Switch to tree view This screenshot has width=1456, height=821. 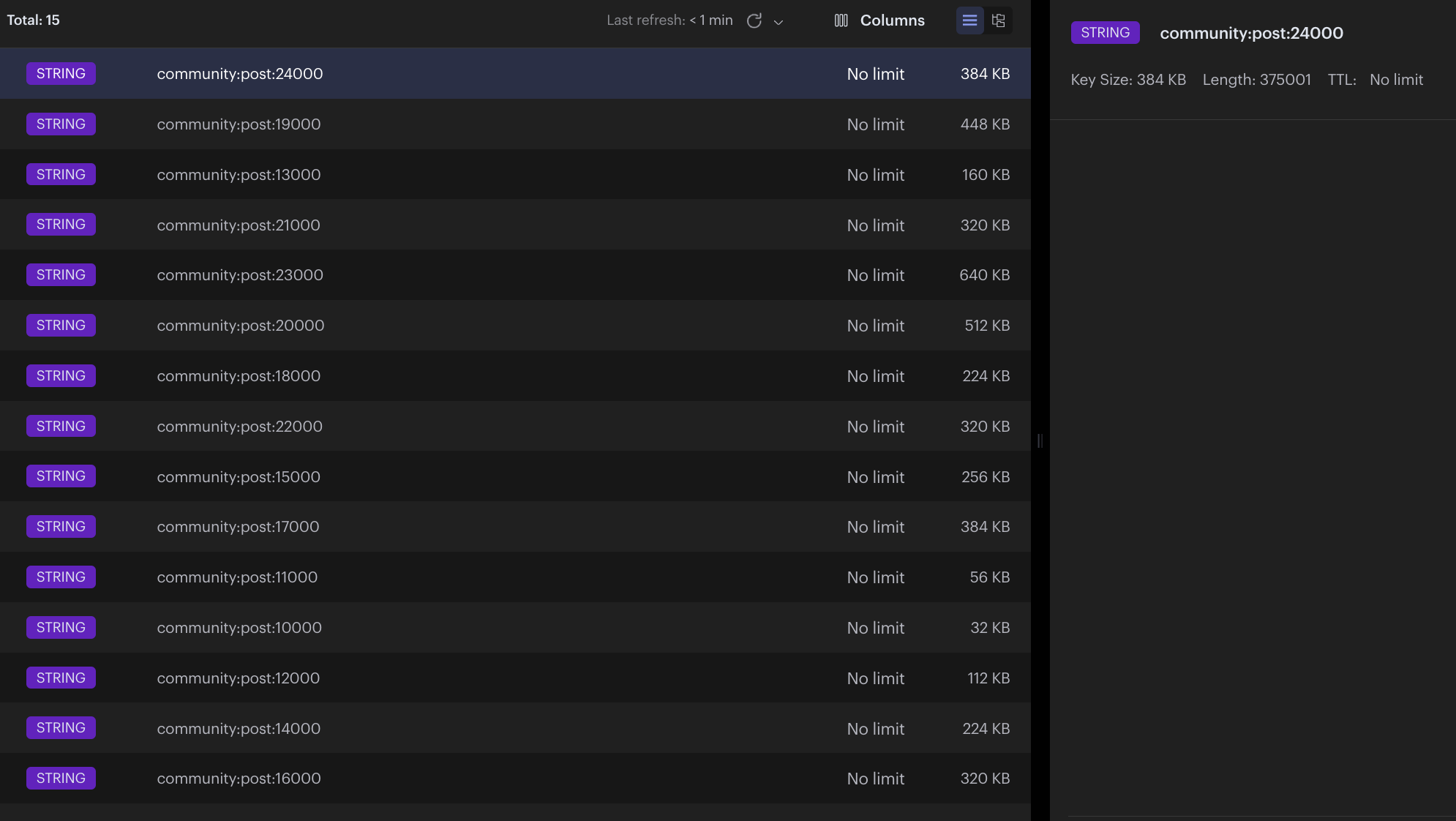point(998,20)
